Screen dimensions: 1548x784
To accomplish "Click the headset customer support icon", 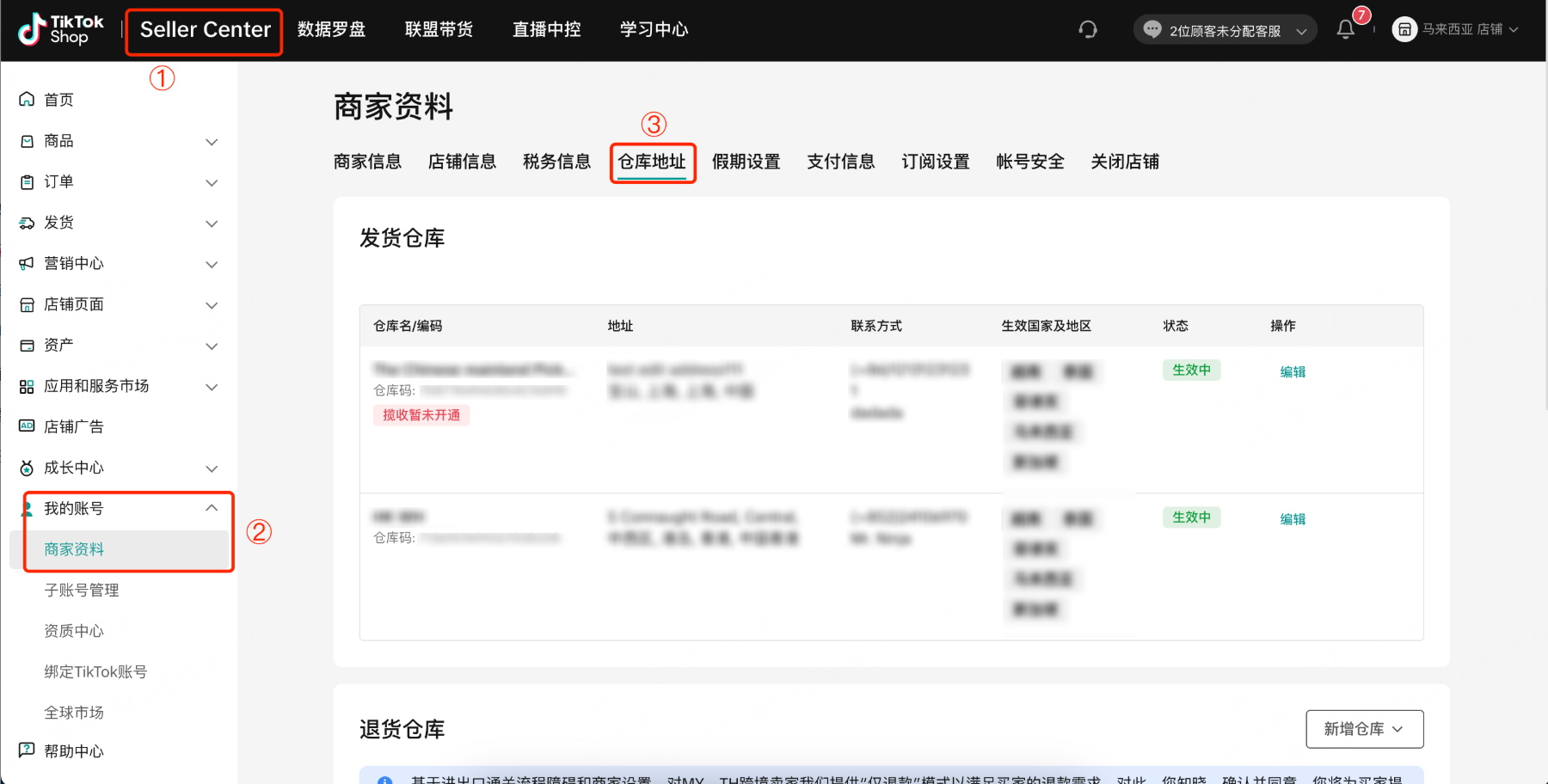I will (1088, 30).
